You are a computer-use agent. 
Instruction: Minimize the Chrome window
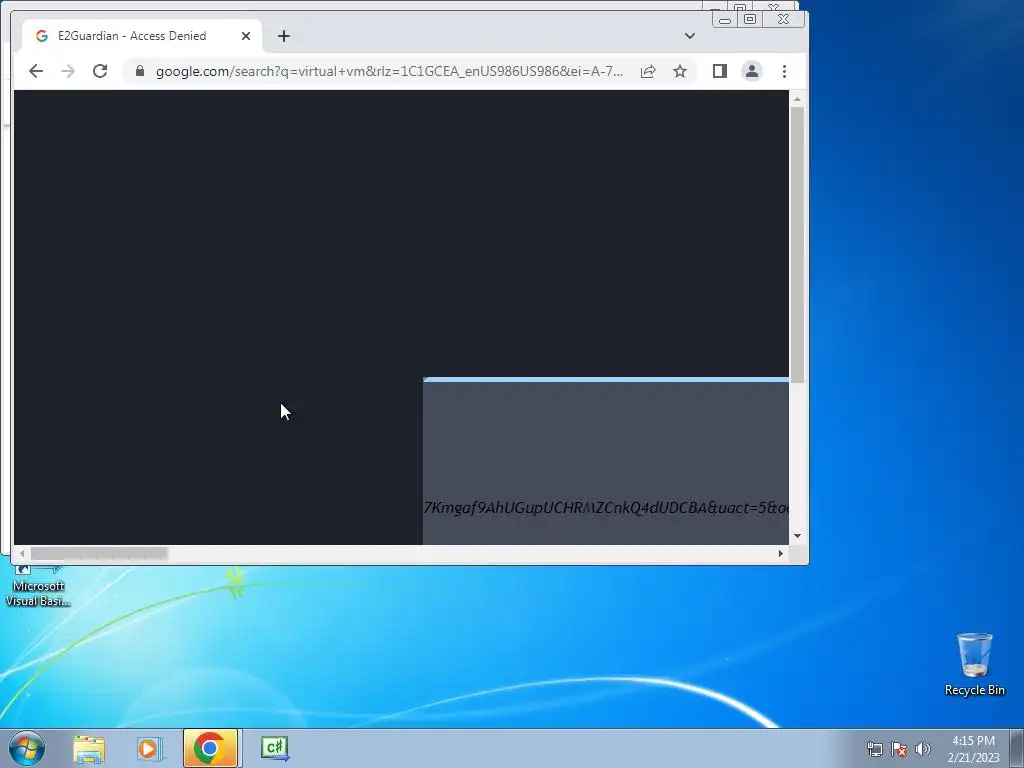click(x=725, y=20)
